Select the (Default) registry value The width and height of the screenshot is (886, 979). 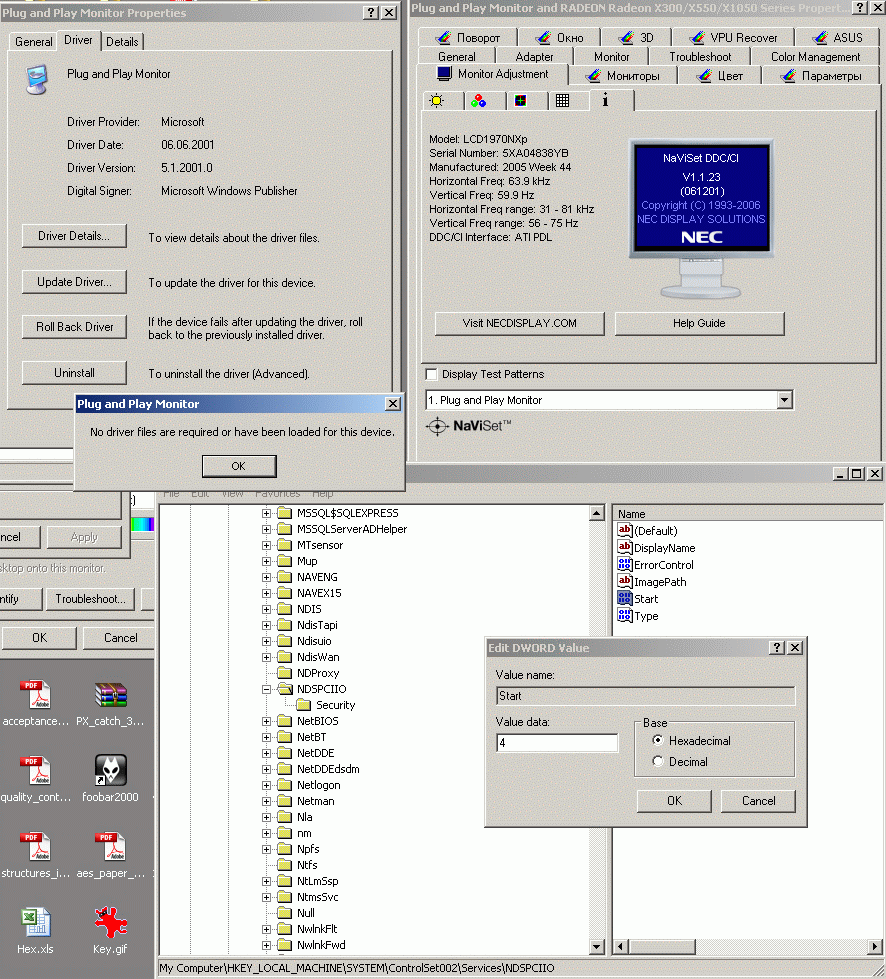[647, 531]
